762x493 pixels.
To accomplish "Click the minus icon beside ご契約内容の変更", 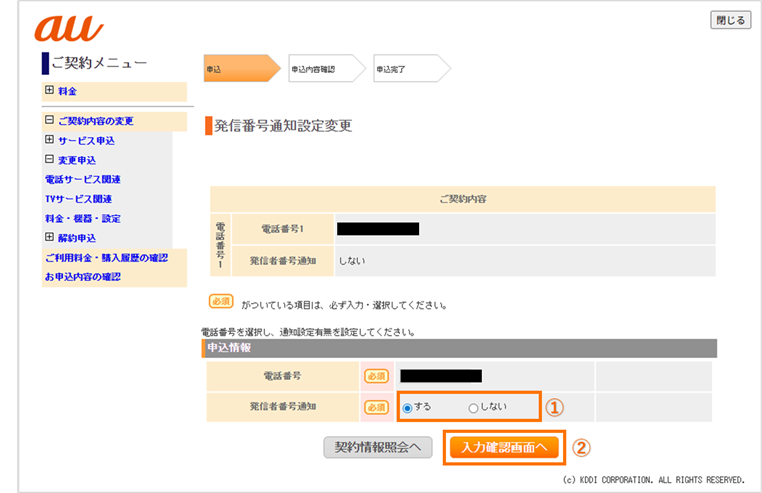I will point(49,121).
